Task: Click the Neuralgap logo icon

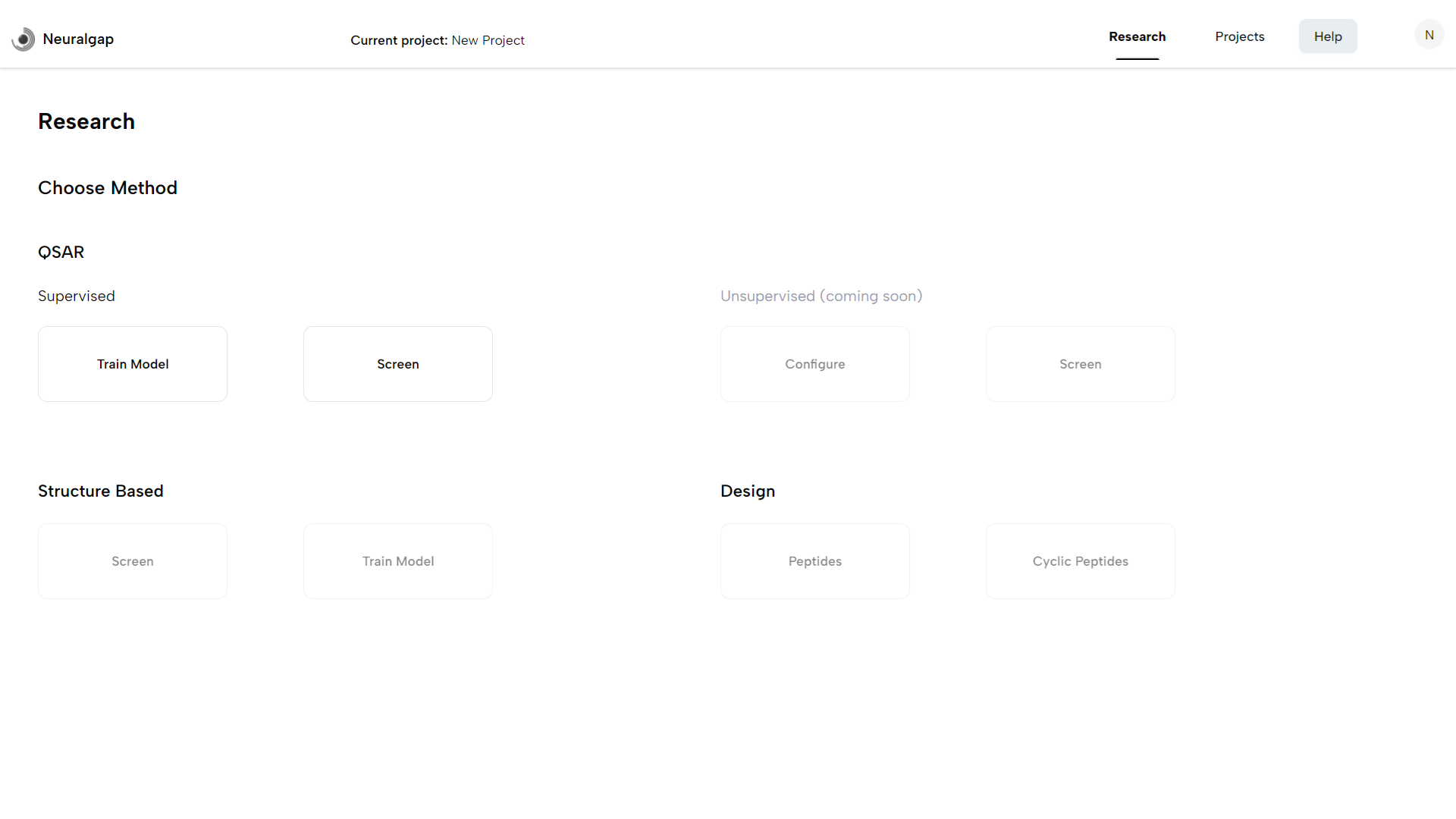Action: coord(24,39)
